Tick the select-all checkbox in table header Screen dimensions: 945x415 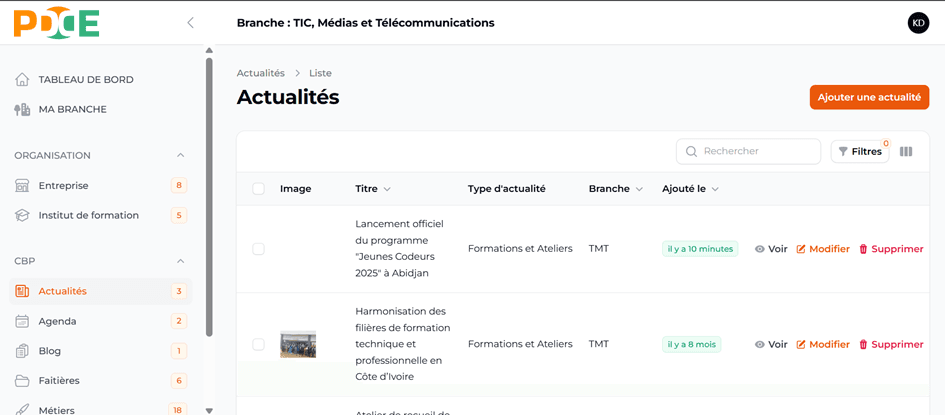tap(258, 189)
